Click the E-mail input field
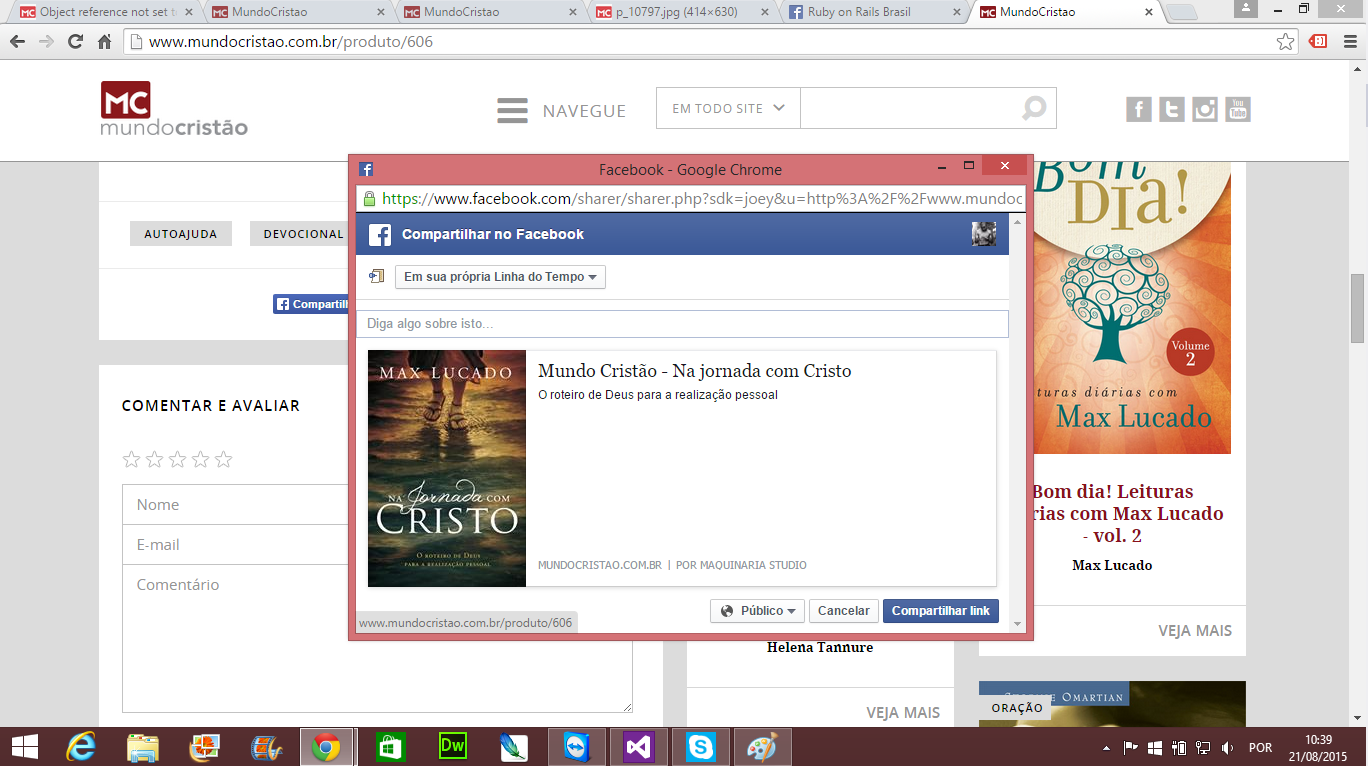This screenshot has height=766, width=1368. pyautogui.click(x=236, y=545)
